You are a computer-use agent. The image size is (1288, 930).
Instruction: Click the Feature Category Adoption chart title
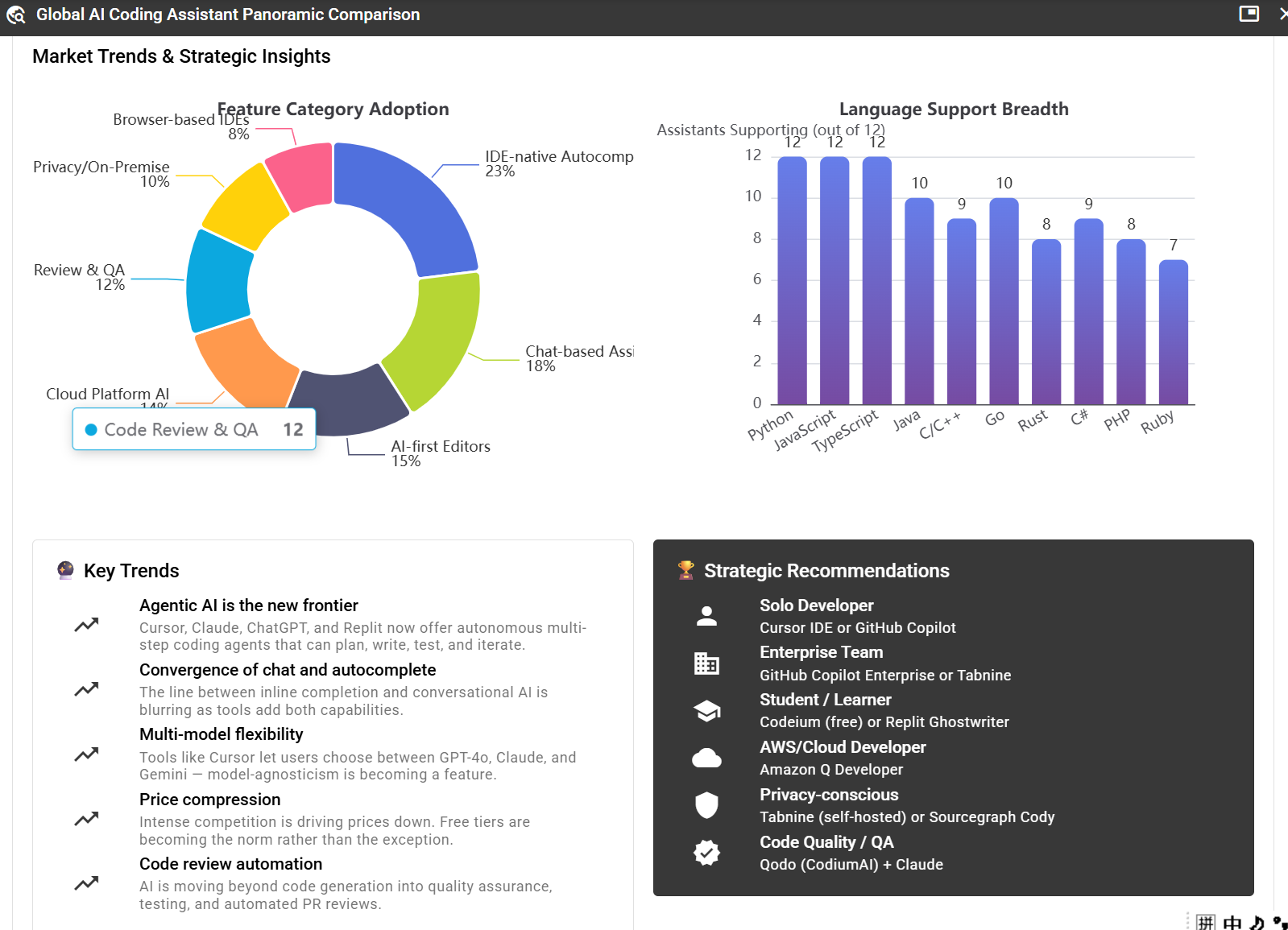pos(333,109)
